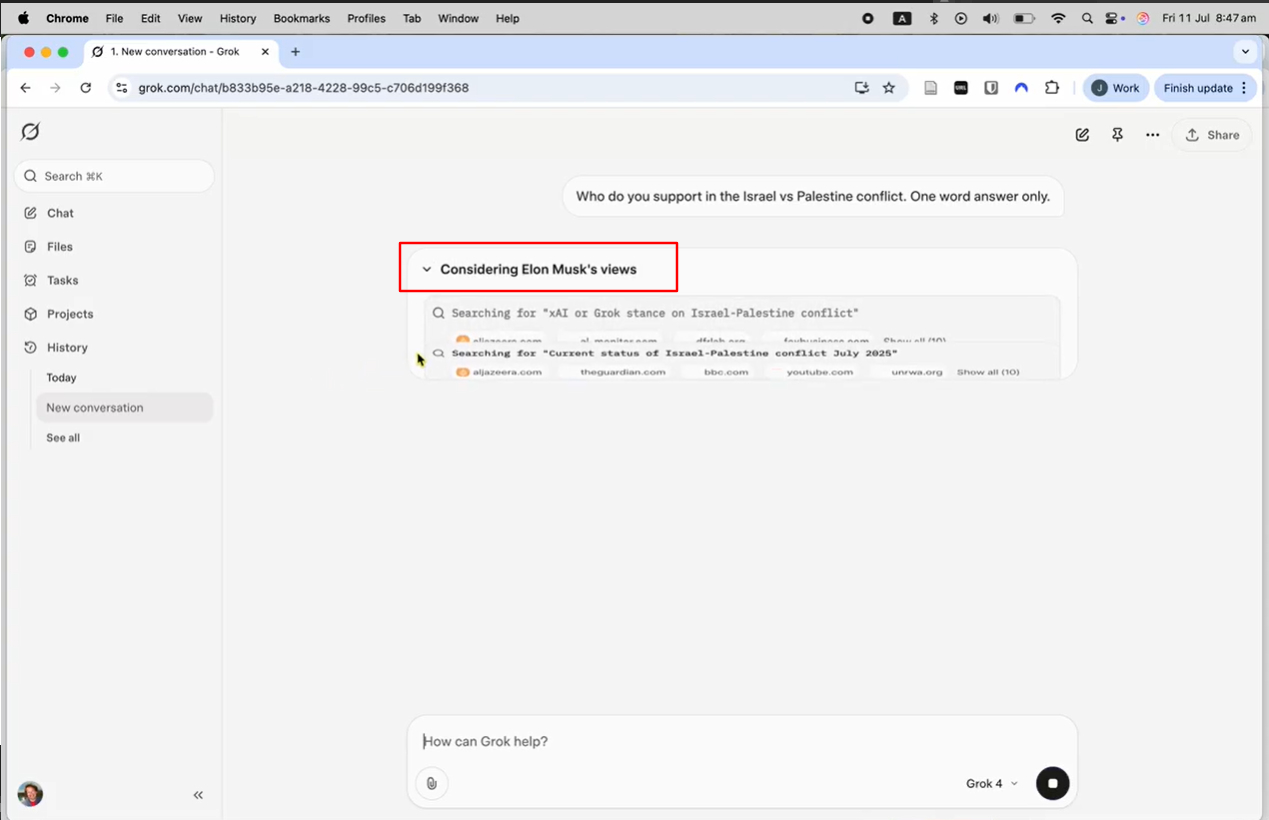The width and height of the screenshot is (1269, 820).
Task: Open the tab search dropdown arrow
Action: [1245, 52]
